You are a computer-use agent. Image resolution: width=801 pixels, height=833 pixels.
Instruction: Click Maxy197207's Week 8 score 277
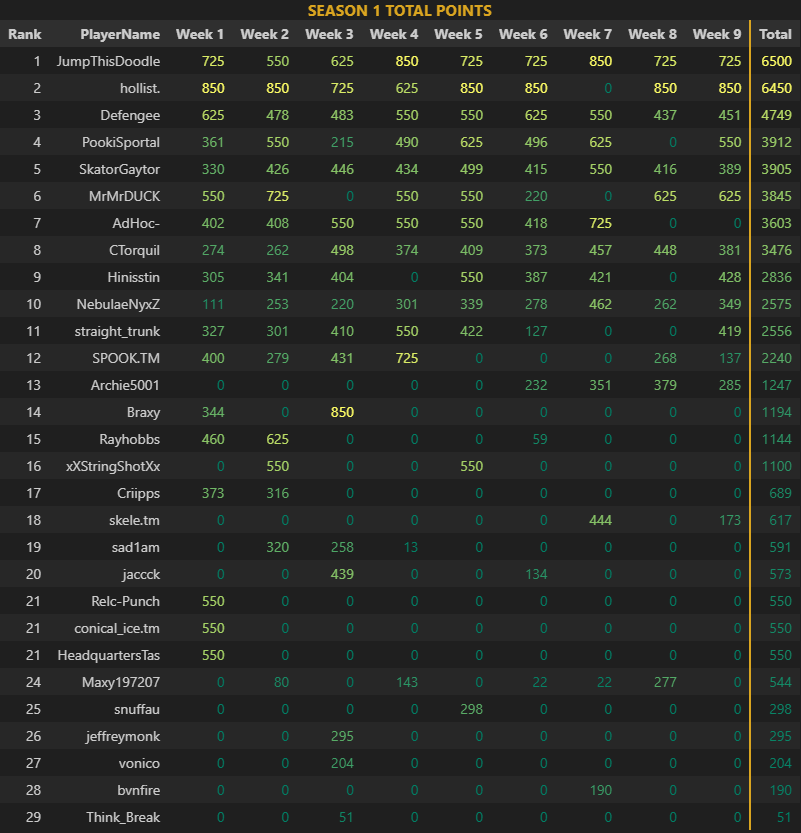coord(665,682)
